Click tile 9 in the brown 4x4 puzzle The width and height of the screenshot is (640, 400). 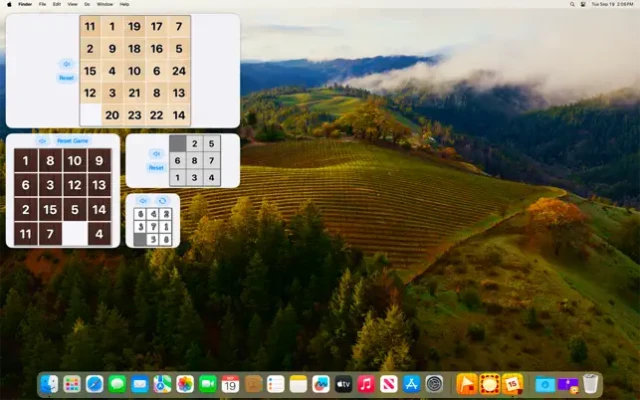(99, 160)
